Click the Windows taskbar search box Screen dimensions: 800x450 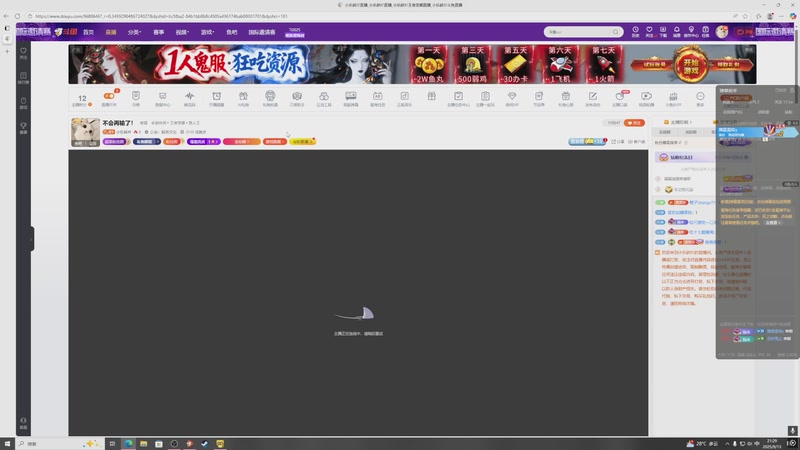click(x=59, y=443)
